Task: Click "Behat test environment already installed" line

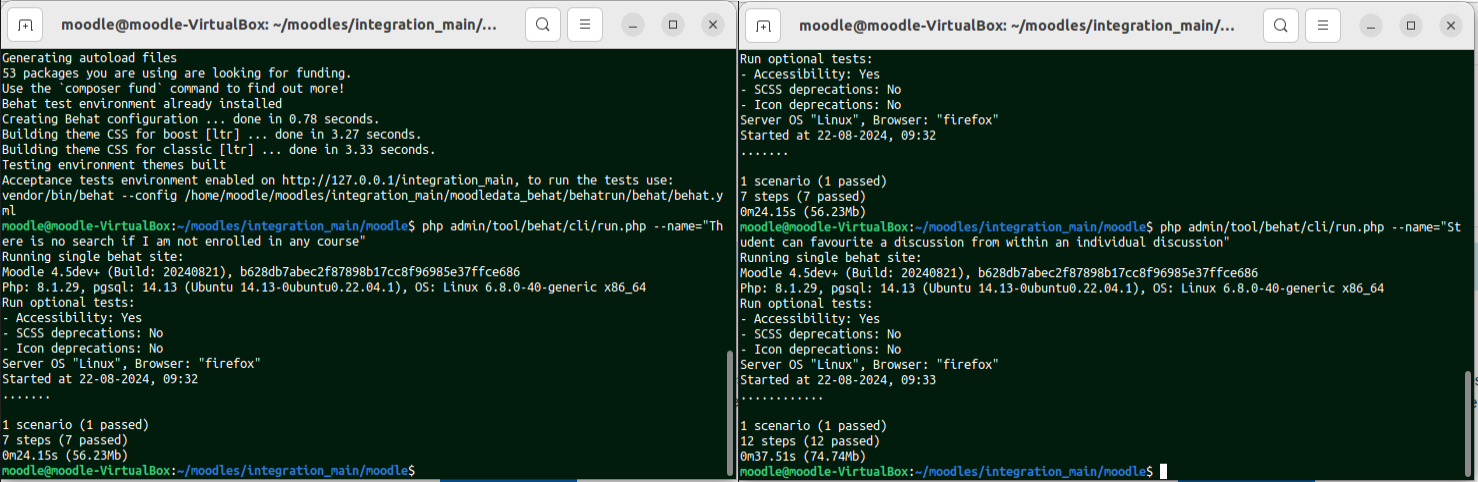Action: pyautogui.click(x=142, y=103)
